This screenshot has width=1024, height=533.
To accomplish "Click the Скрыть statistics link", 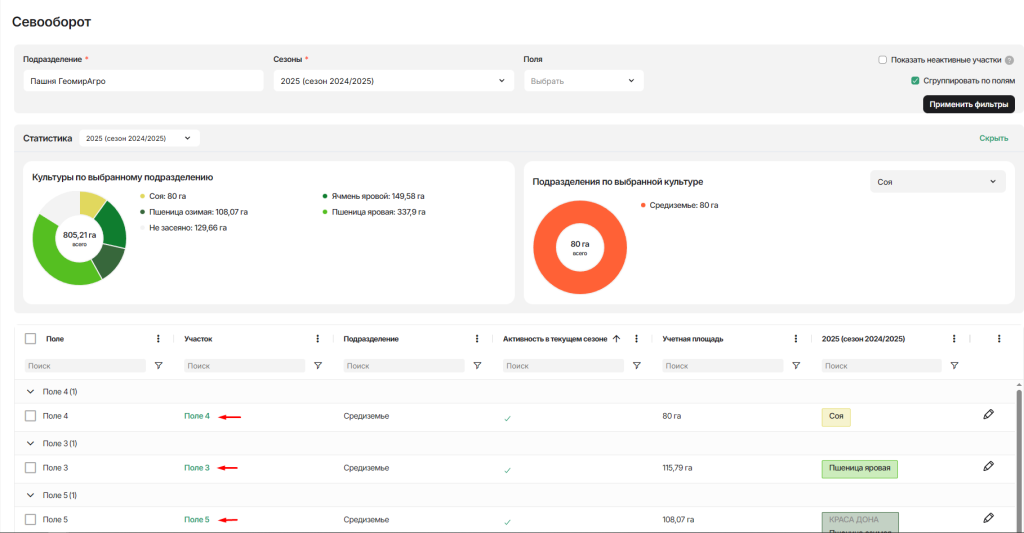I will 993,138.
